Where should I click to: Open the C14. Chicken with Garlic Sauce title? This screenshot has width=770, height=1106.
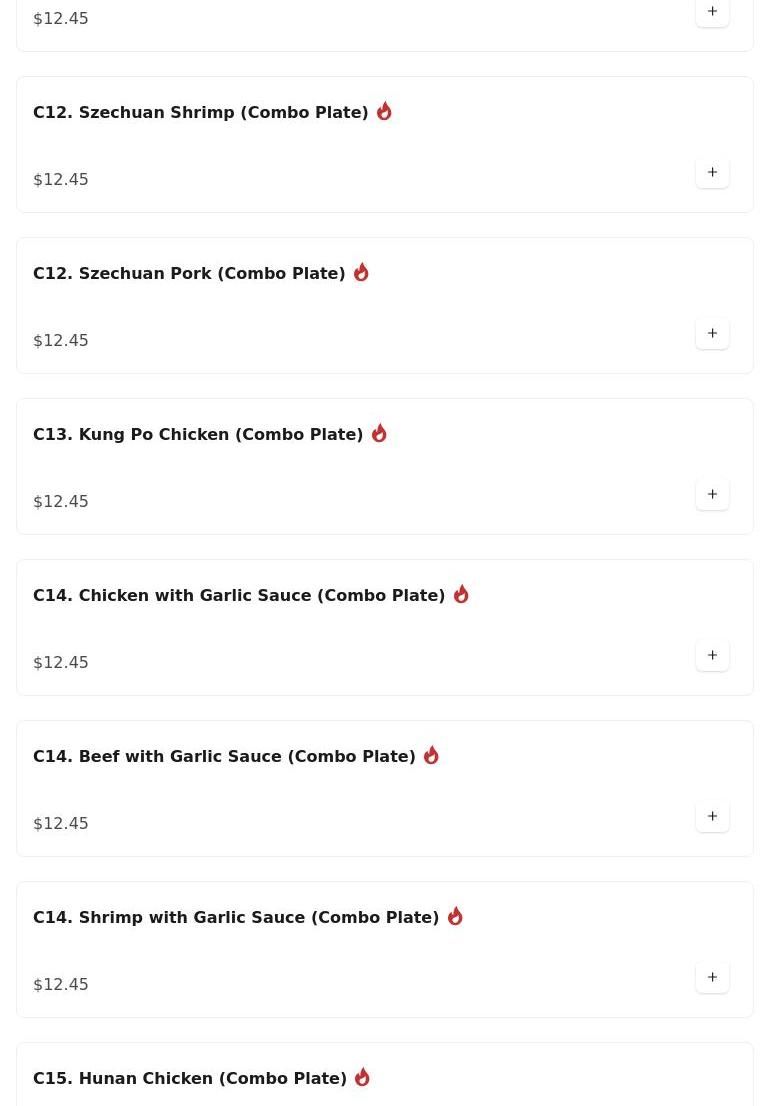(x=239, y=596)
